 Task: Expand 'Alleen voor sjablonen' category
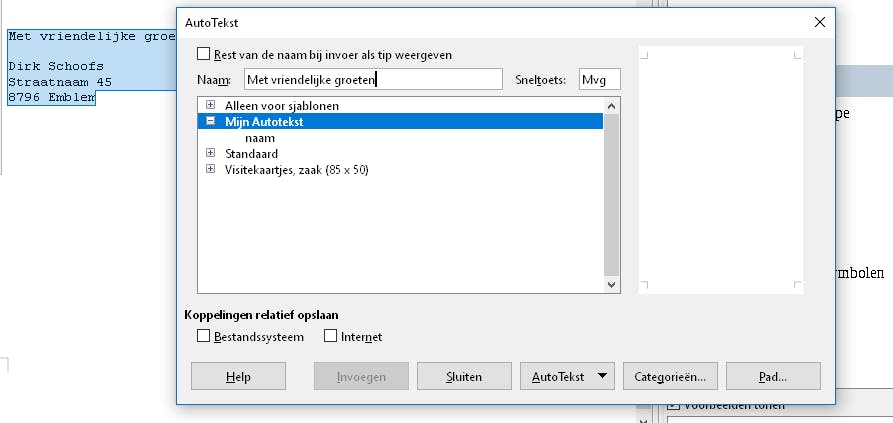pos(210,105)
